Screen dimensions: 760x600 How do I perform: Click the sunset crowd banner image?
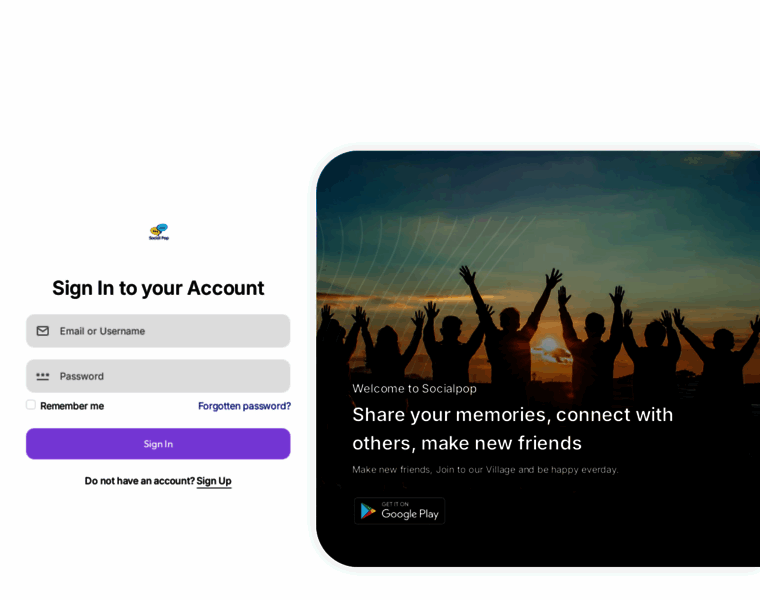click(x=538, y=359)
